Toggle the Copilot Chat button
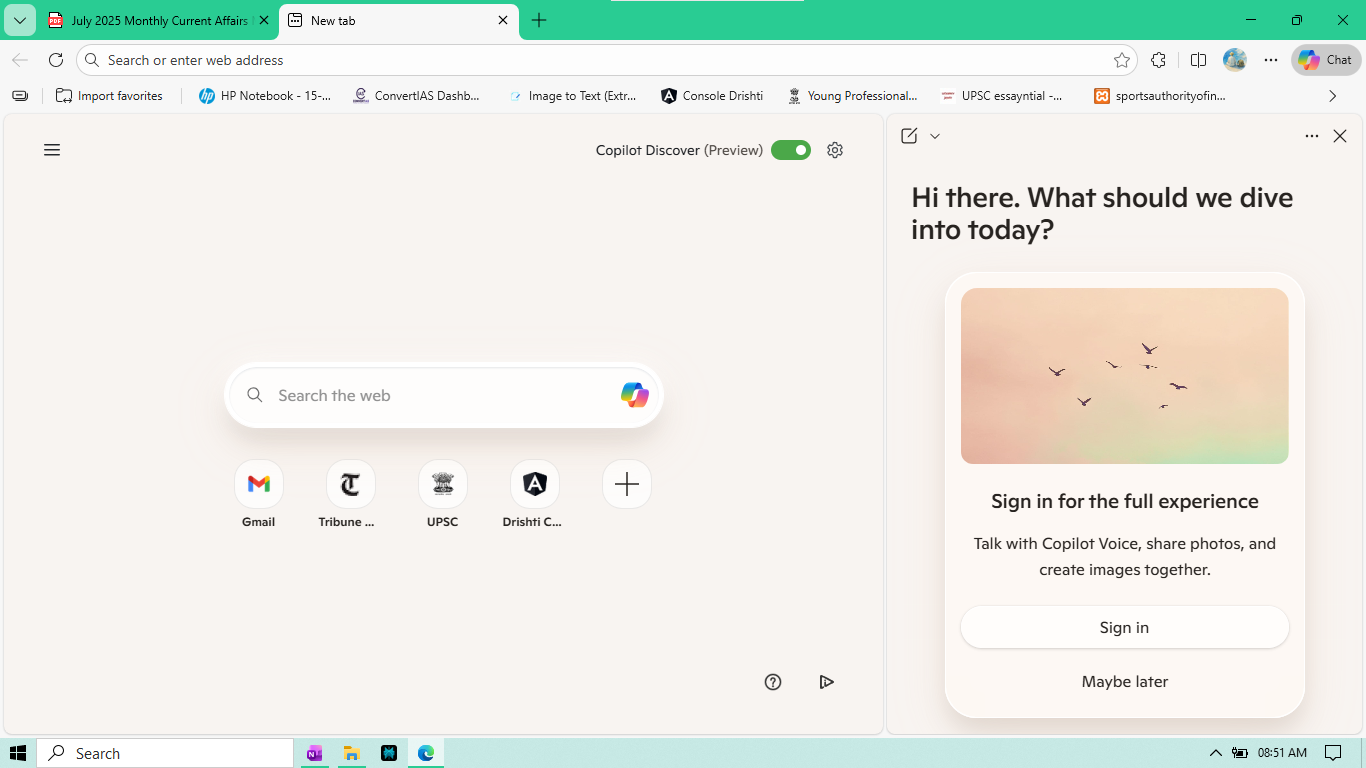The height and width of the screenshot is (768, 1366). click(x=1326, y=60)
